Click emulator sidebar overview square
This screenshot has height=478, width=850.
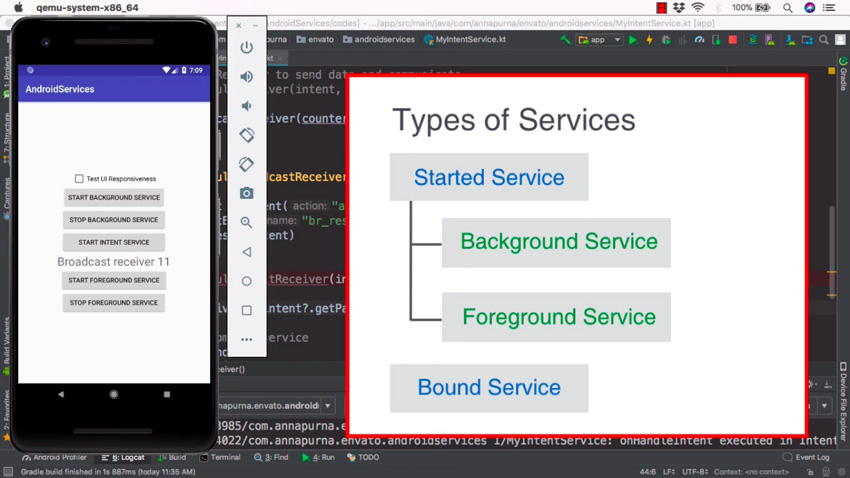pyautogui.click(x=247, y=310)
